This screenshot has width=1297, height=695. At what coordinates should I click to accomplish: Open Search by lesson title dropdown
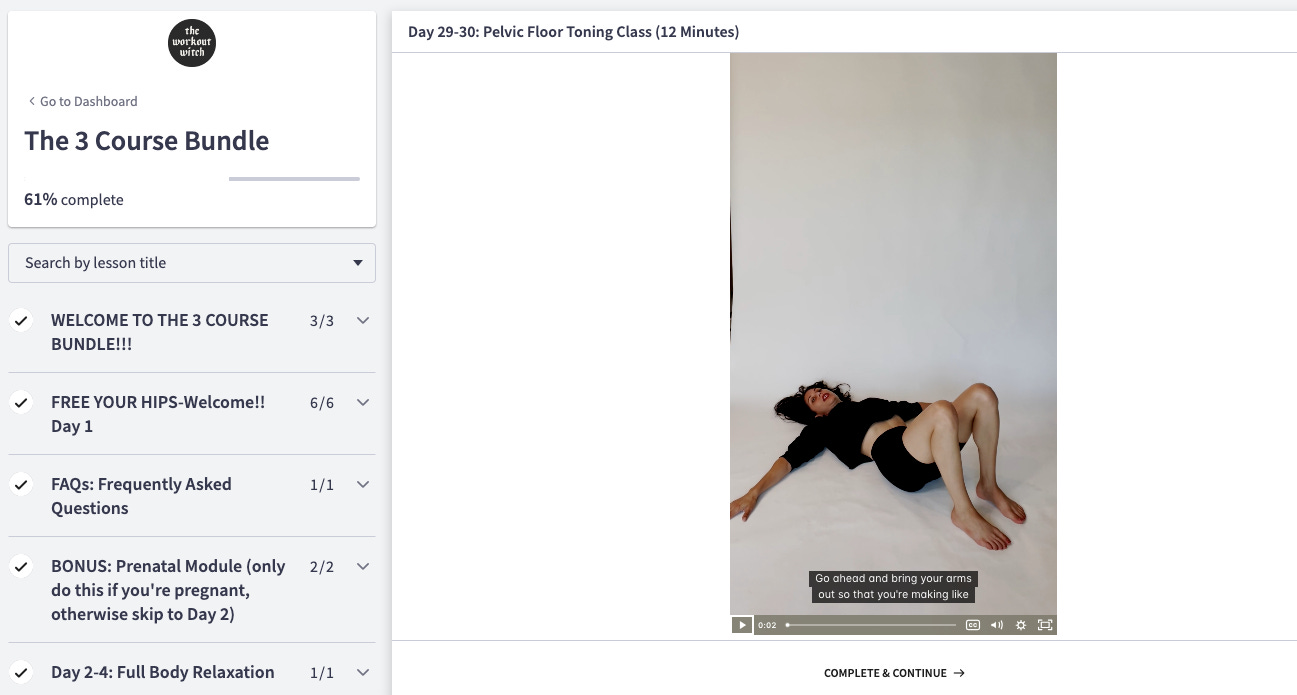click(x=192, y=263)
